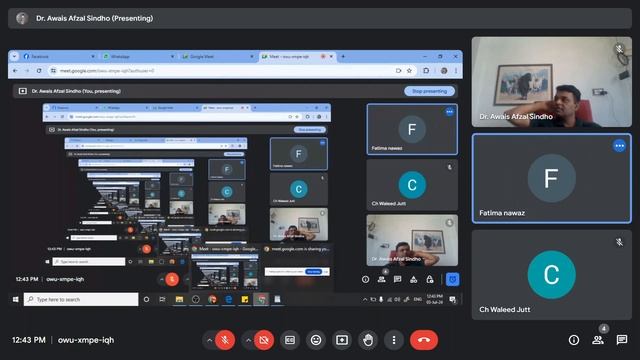Open Task View on the taskbar

(162, 300)
